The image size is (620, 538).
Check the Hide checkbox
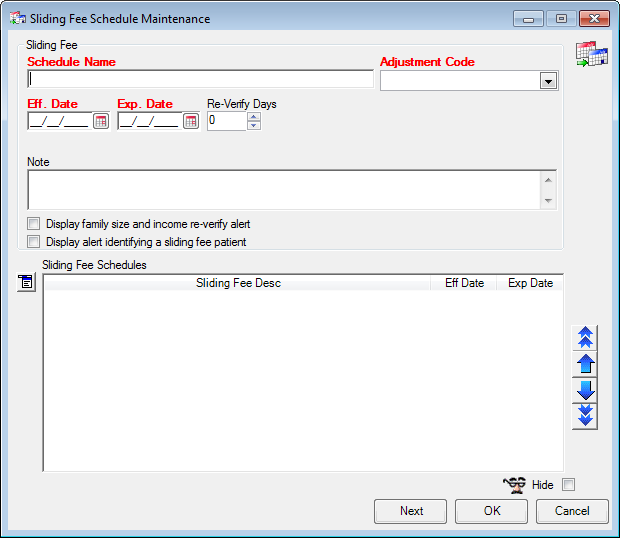(569, 485)
